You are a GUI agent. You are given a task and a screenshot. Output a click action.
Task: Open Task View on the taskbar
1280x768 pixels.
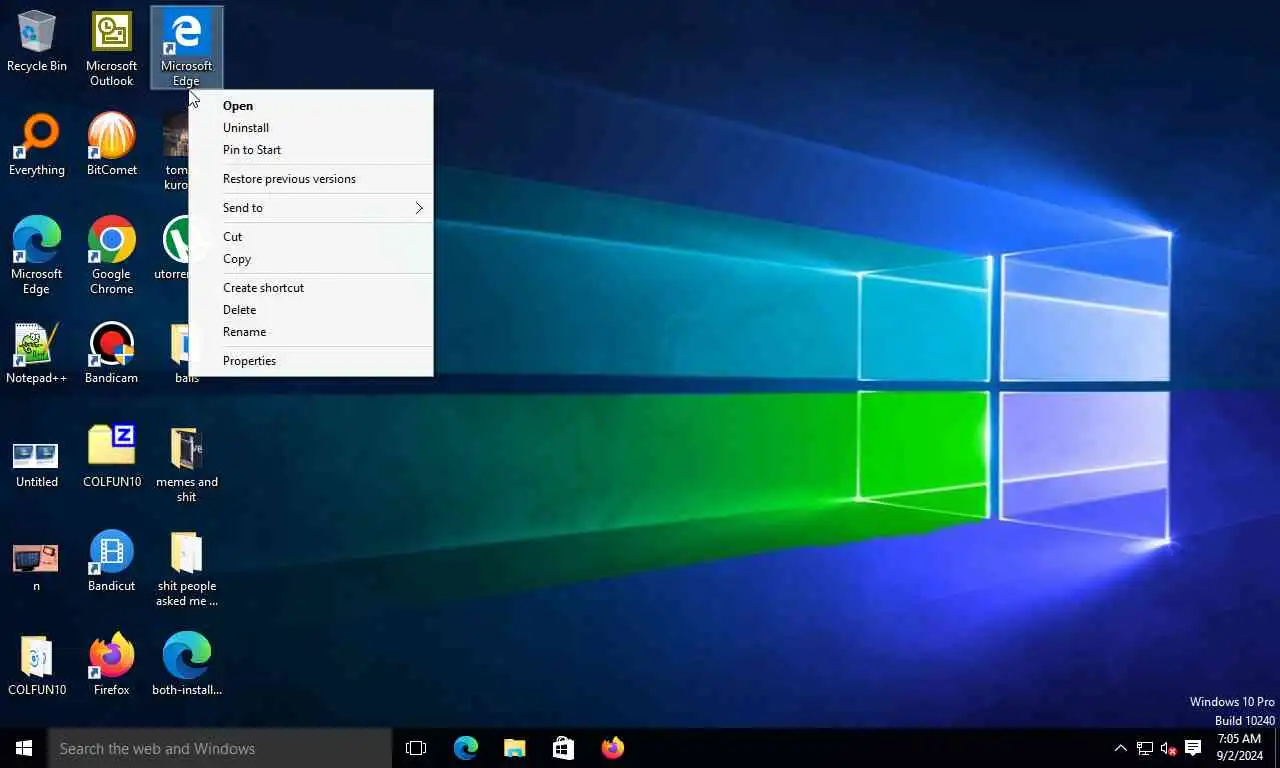point(416,748)
